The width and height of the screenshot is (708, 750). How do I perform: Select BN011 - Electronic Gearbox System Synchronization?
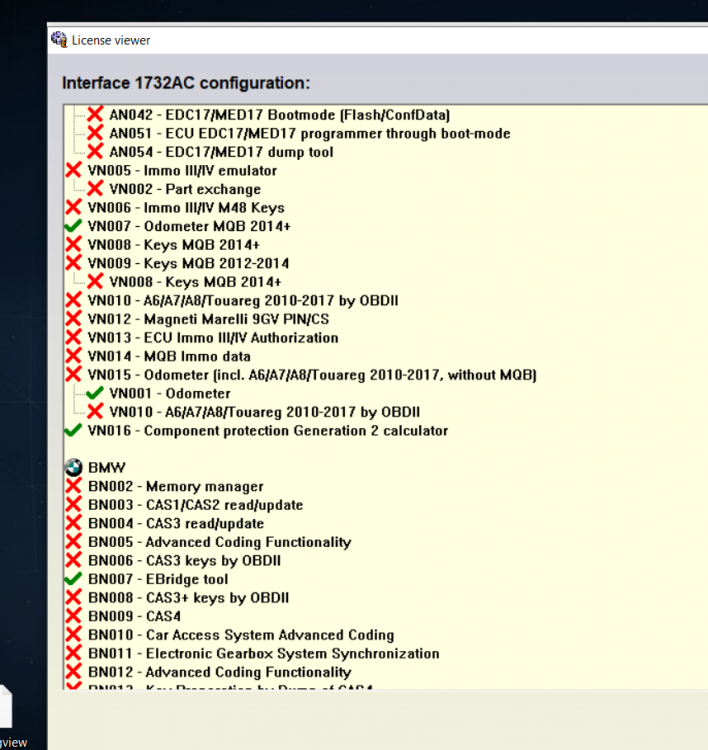pos(264,654)
